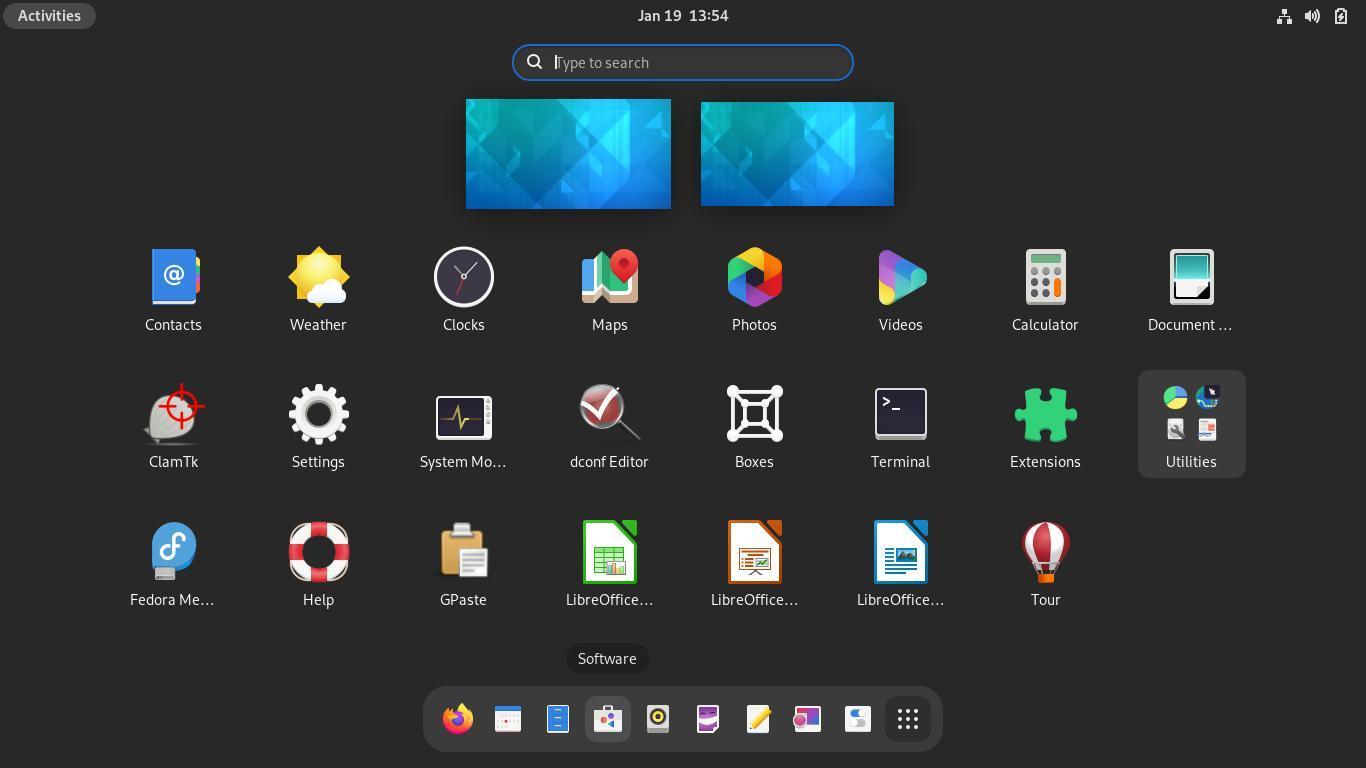Launch LibreOffice Calc spreadsheet icon
This screenshot has height=768, width=1366.
(x=609, y=552)
